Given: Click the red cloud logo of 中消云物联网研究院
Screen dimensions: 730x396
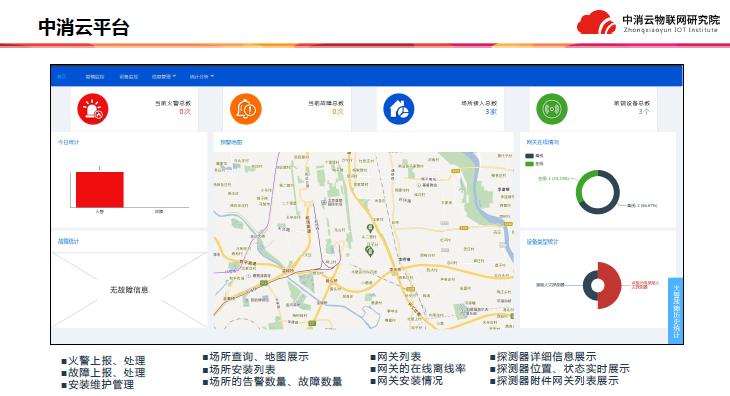Looking at the screenshot, I should pos(596,22).
